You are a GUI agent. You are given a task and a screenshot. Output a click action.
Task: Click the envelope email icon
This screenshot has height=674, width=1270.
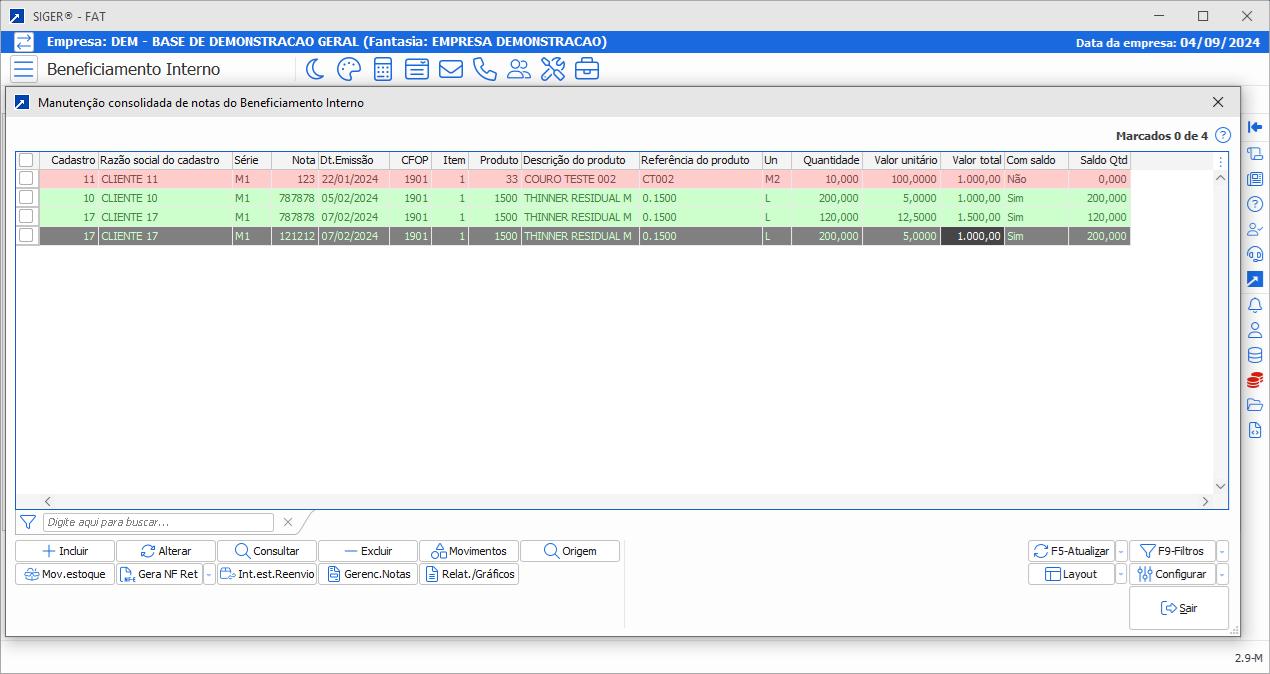[x=450, y=69]
